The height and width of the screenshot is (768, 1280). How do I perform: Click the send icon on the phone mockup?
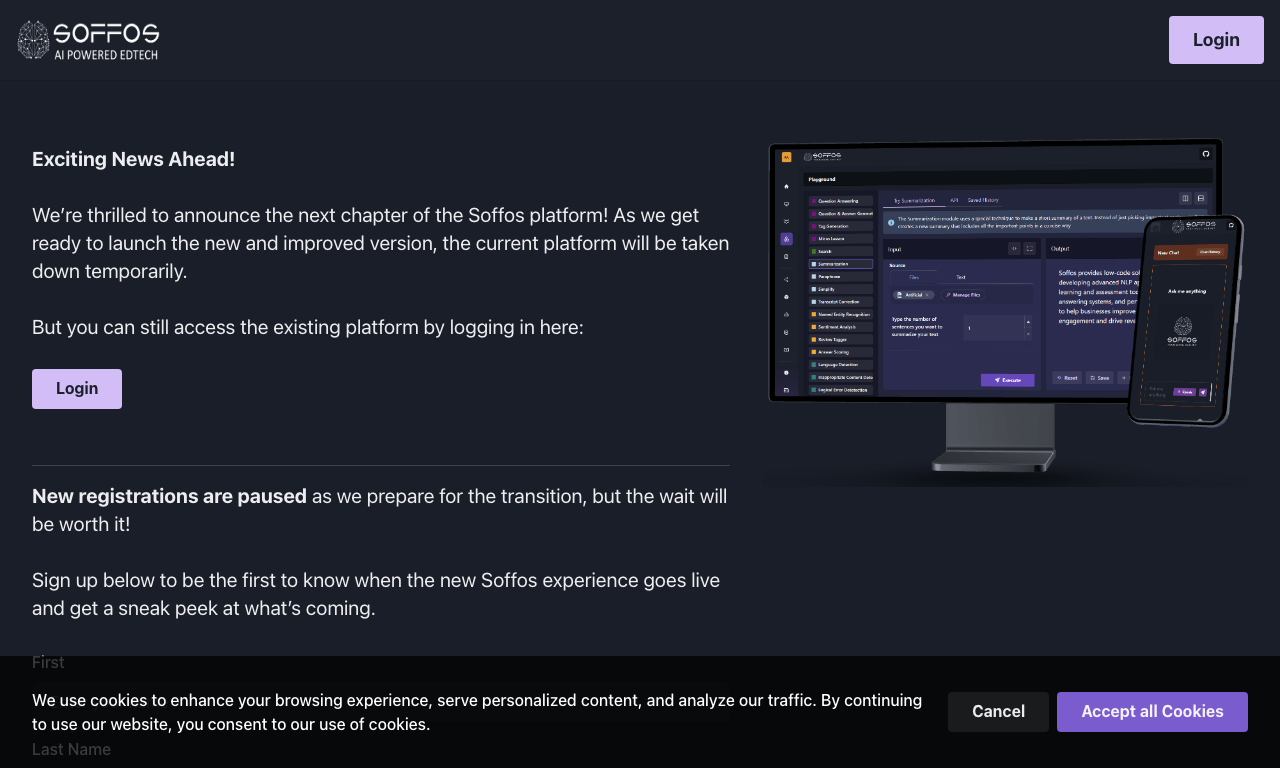coord(1203,392)
